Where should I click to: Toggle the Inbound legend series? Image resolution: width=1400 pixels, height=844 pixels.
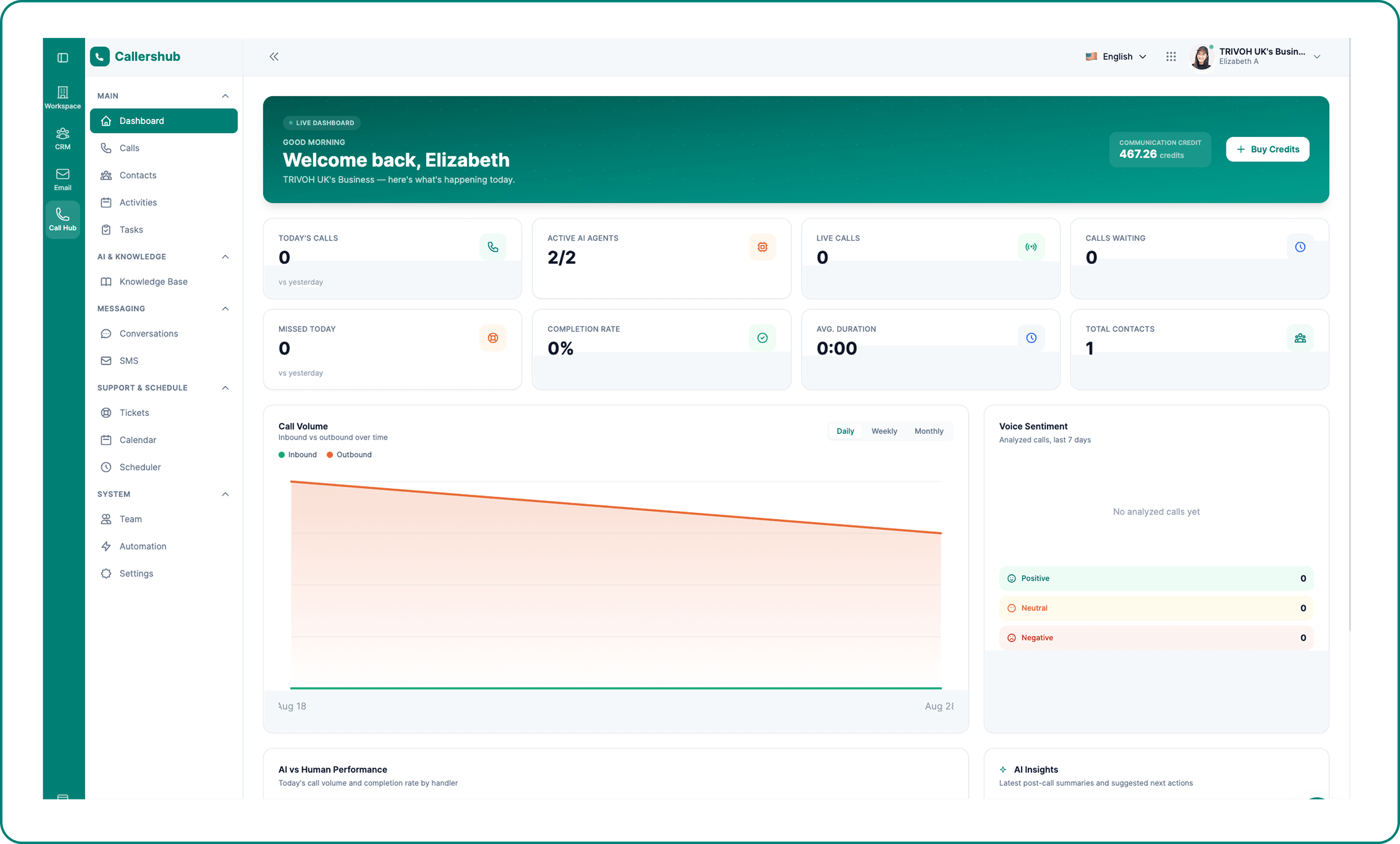[x=297, y=454]
